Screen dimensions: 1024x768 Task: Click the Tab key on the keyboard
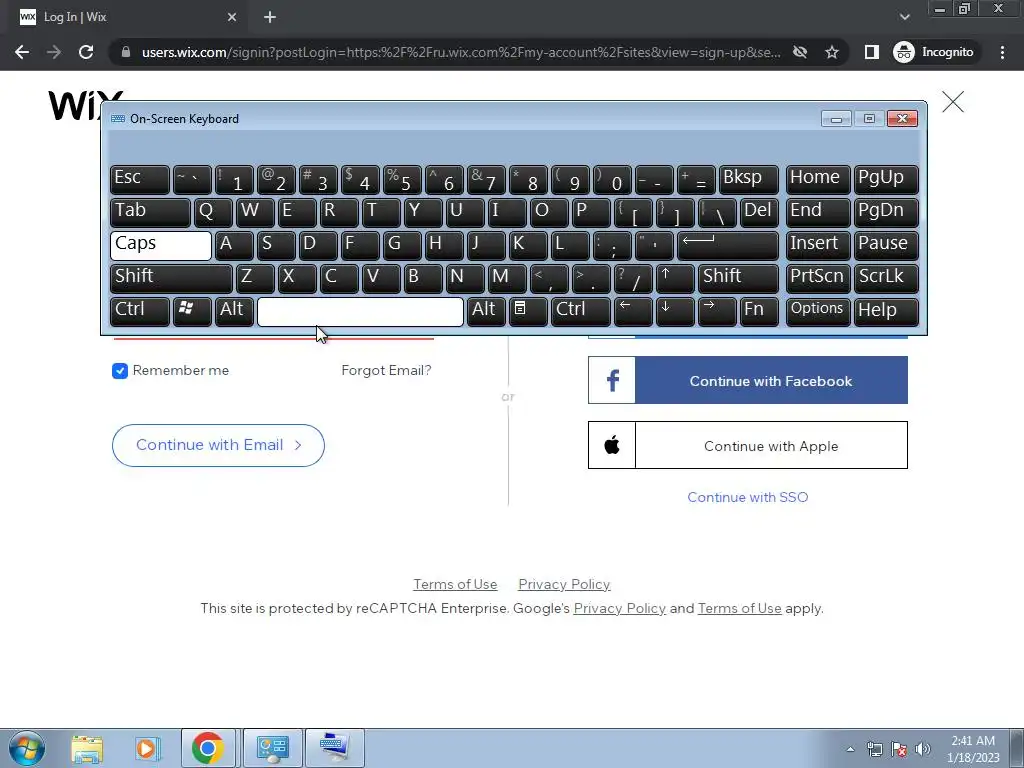point(150,213)
